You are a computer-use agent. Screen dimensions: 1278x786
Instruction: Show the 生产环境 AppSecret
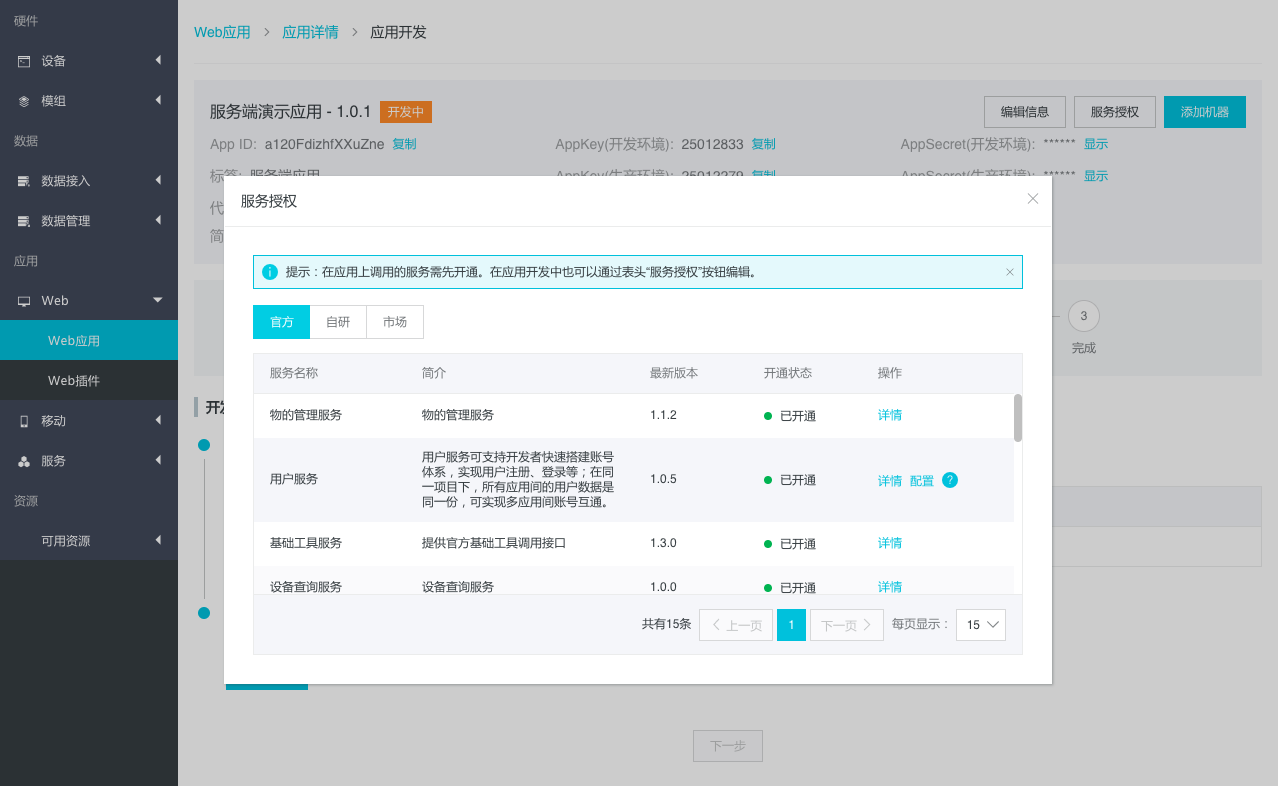tap(1096, 176)
